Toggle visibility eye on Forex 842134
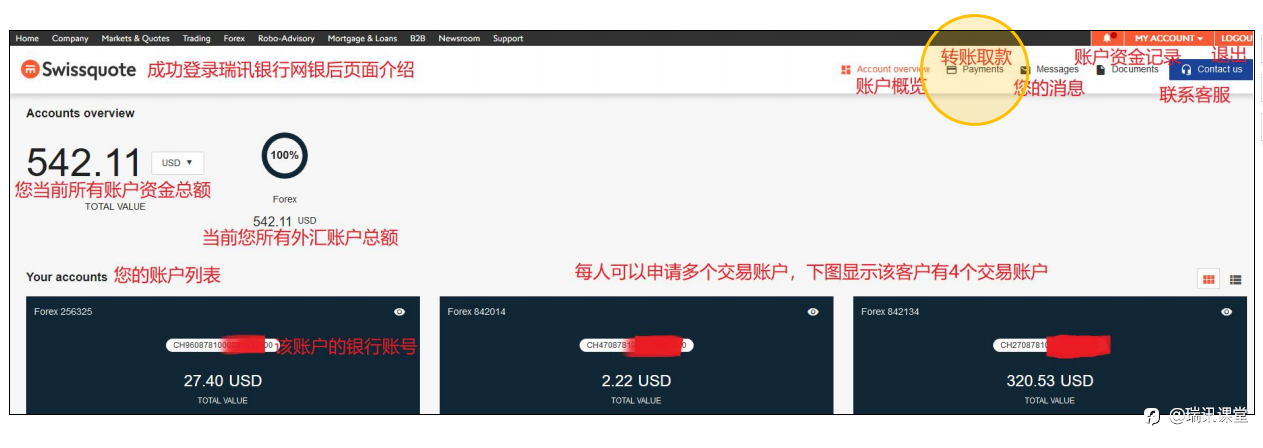The width and height of the screenshot is (1263, 448). coord(1227,312)
